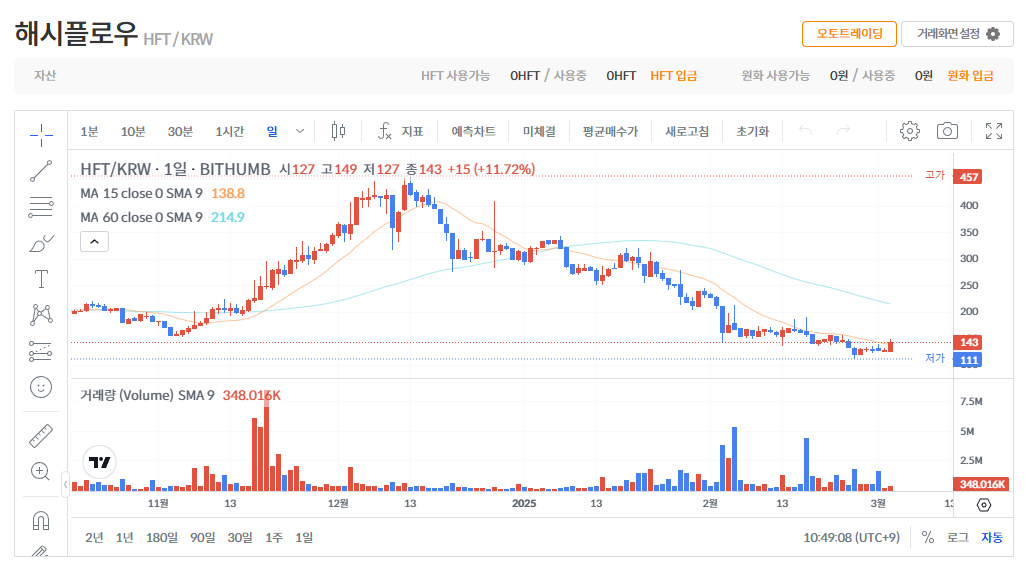Image resolution: width=1033 pixels, height=573 pixels.
Task: Set date range to 1일
Action: [304, 537]
